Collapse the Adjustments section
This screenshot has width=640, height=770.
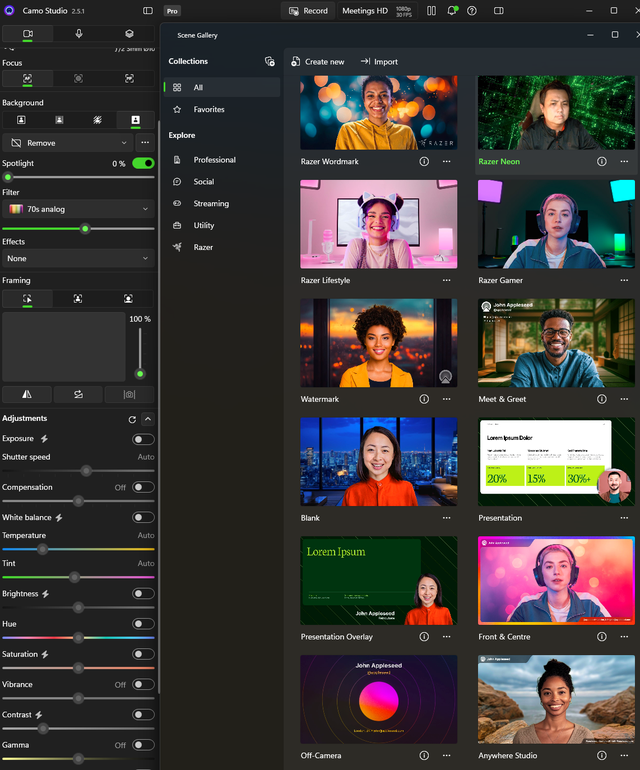tap(148, 419)
